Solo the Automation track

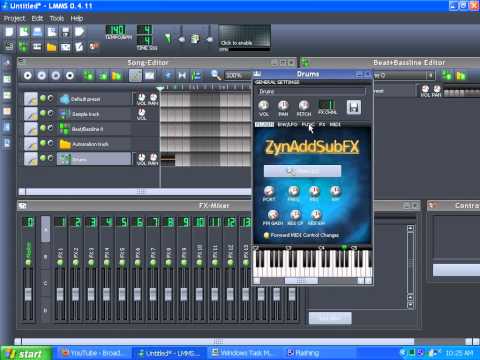click(x=50, y=143)
